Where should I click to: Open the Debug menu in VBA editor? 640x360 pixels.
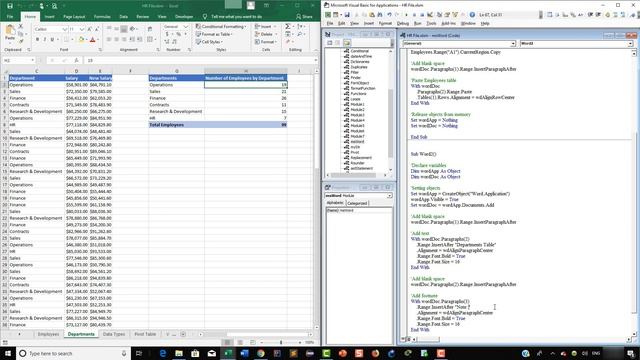[402, 24]
